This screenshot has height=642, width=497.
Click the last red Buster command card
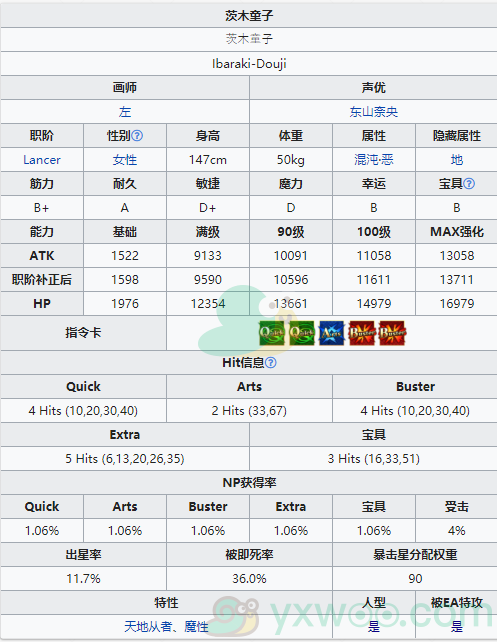[x=392, y=333]
